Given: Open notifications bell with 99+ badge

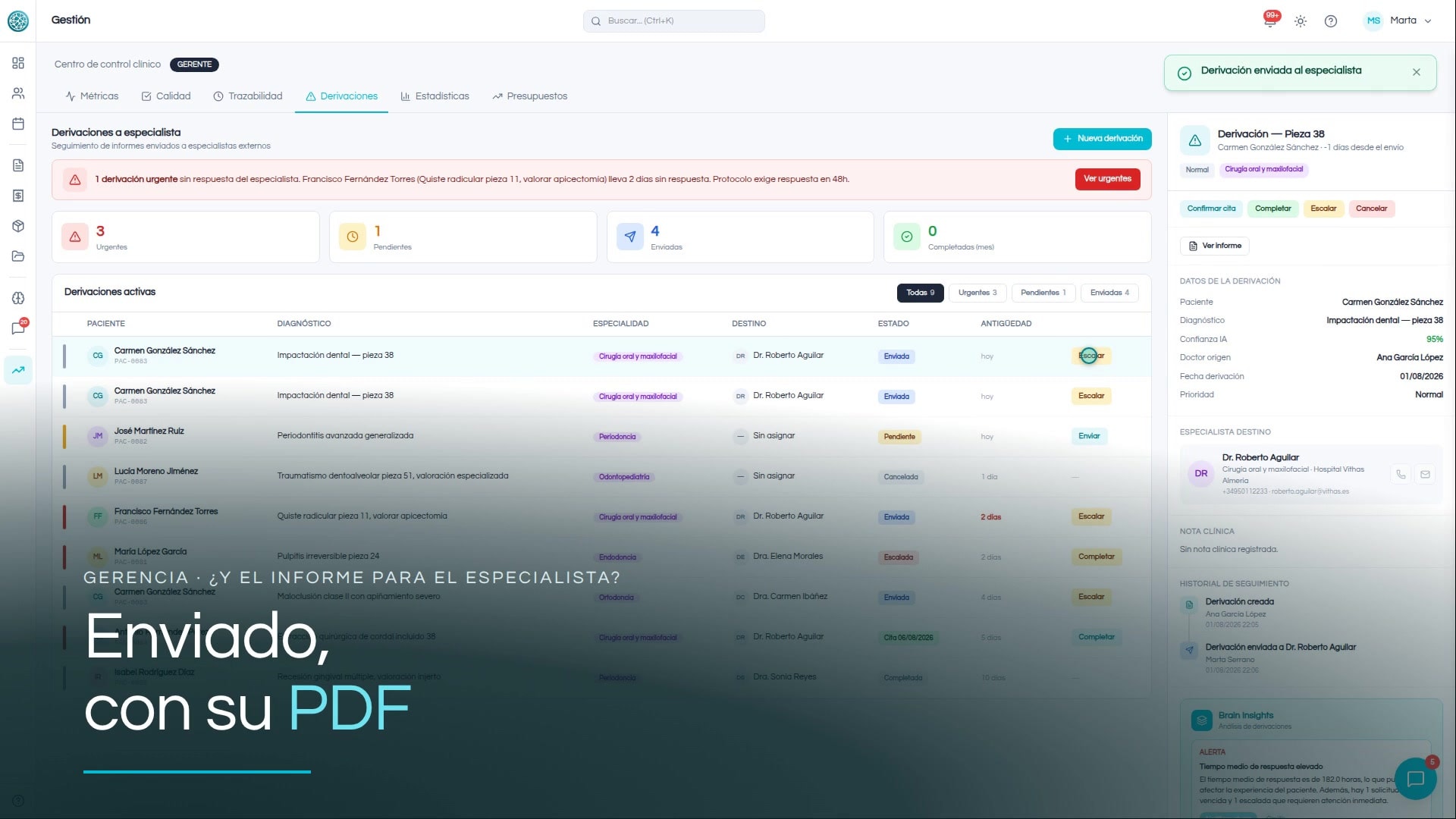Looking at the screenshot, I should click(x=1270, y=20).
